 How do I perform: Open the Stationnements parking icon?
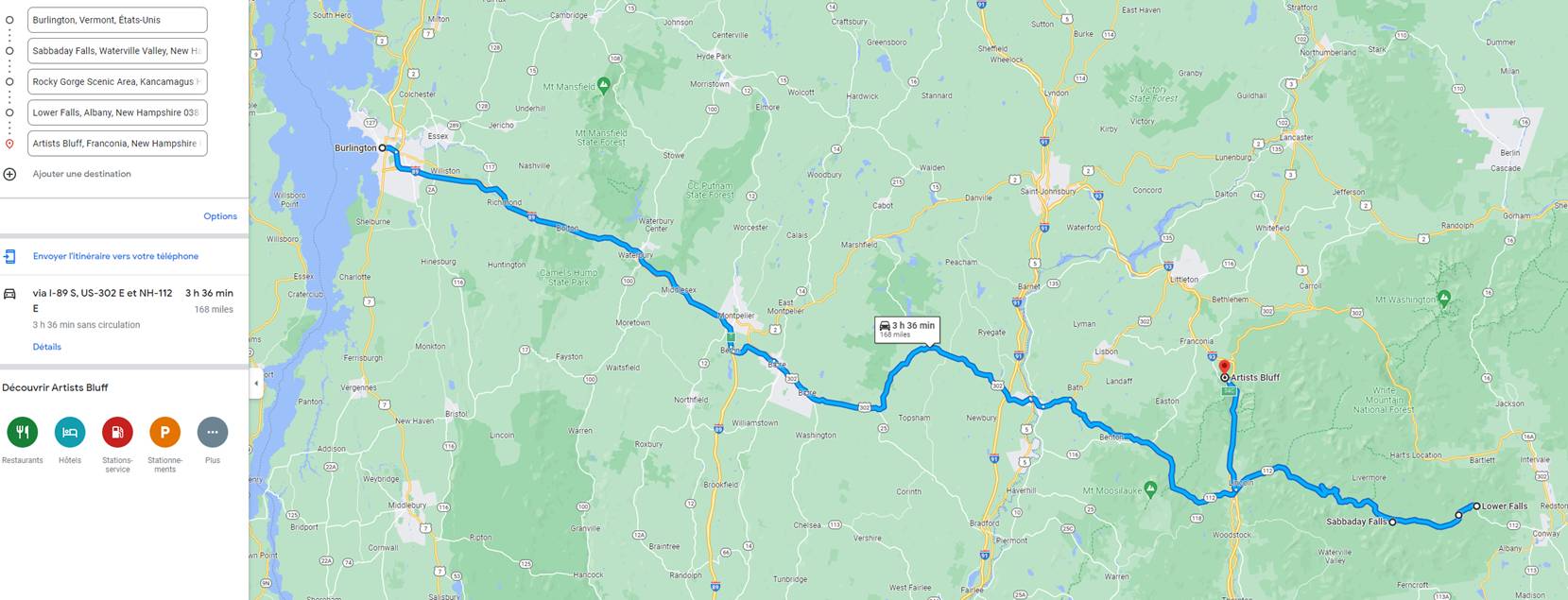pos(164,432)
